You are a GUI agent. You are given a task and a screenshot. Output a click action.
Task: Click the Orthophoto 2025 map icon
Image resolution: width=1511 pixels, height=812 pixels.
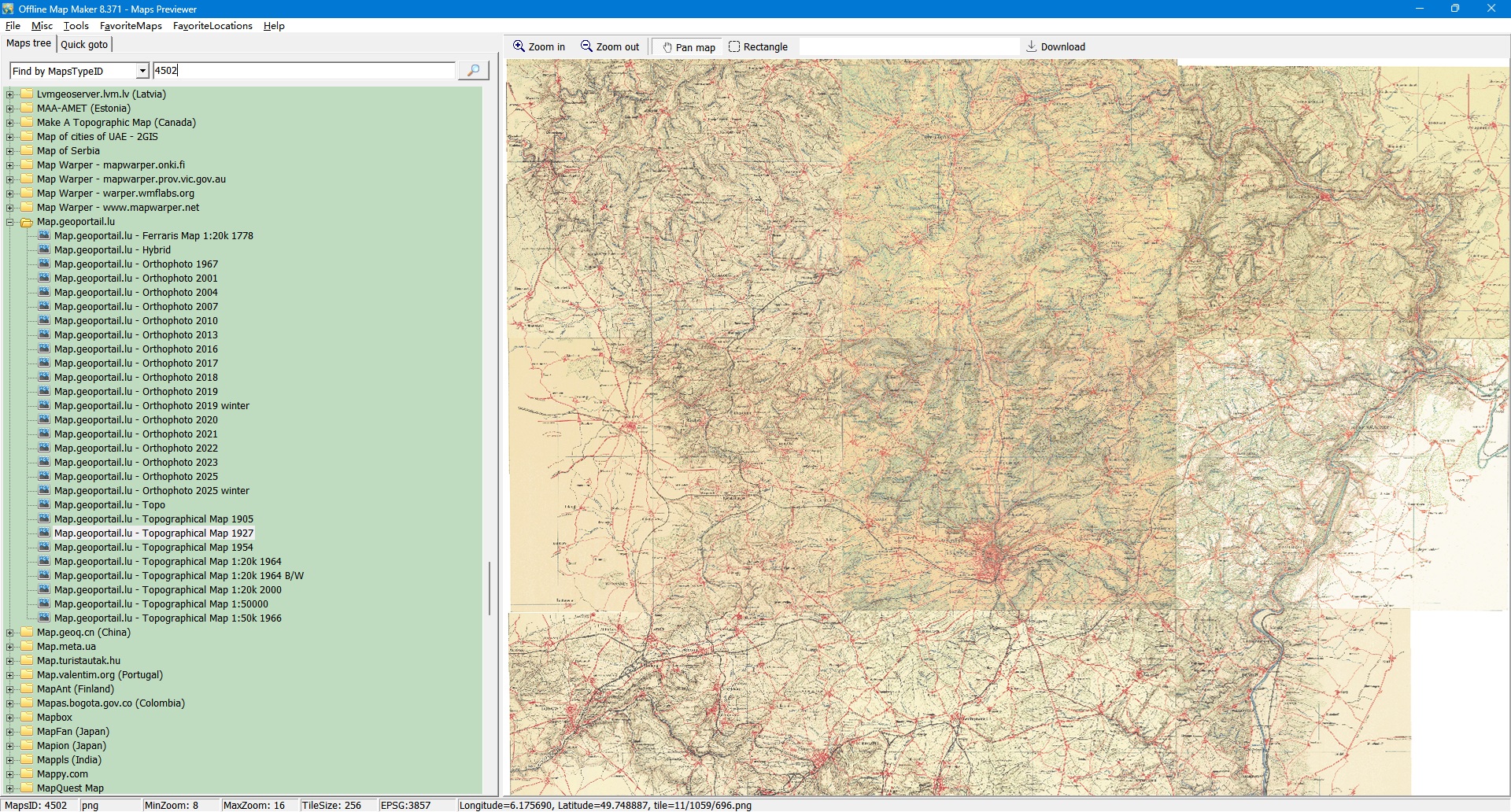coord(45,477)
